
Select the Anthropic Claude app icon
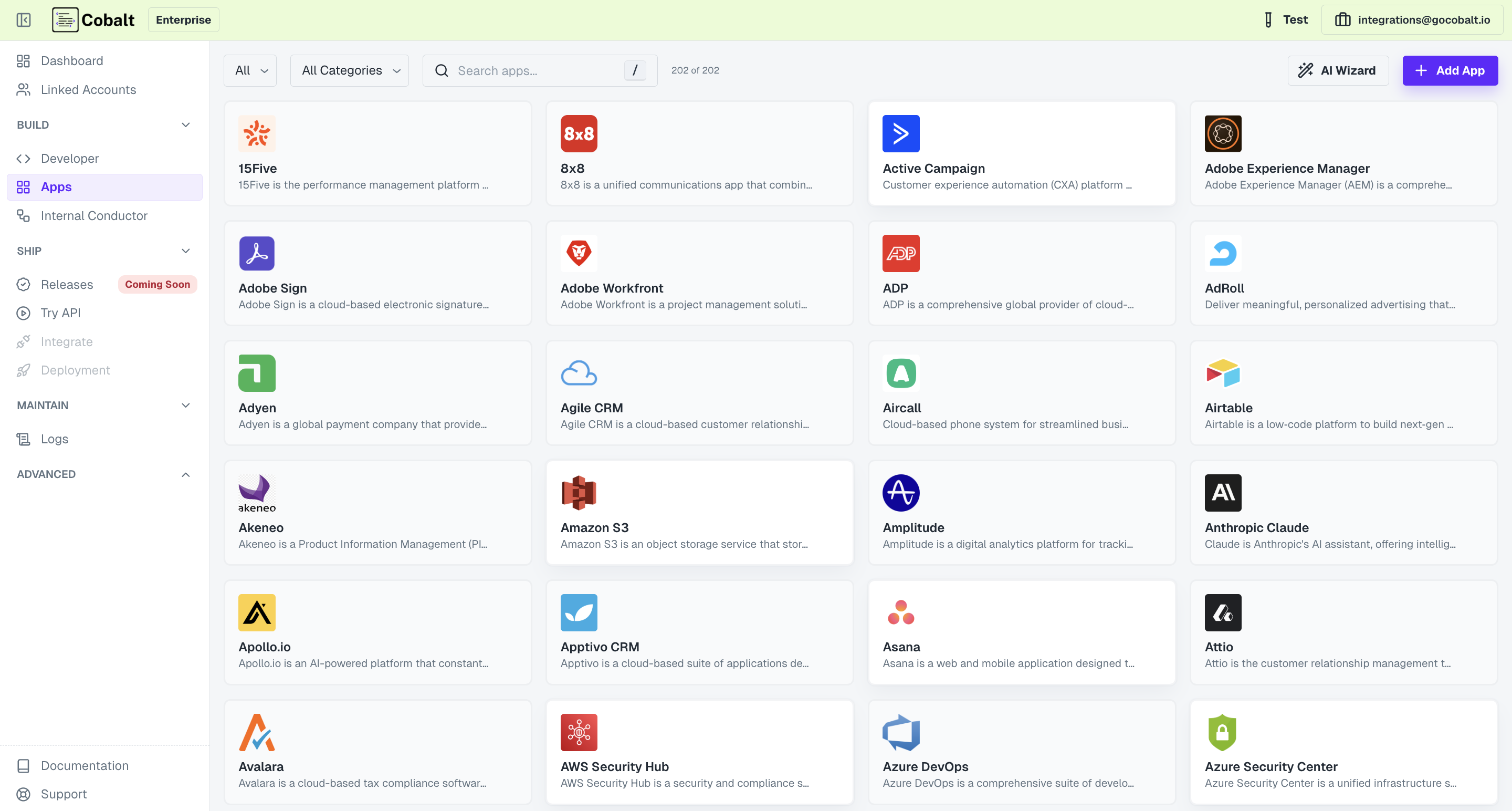coord(1223,493)
